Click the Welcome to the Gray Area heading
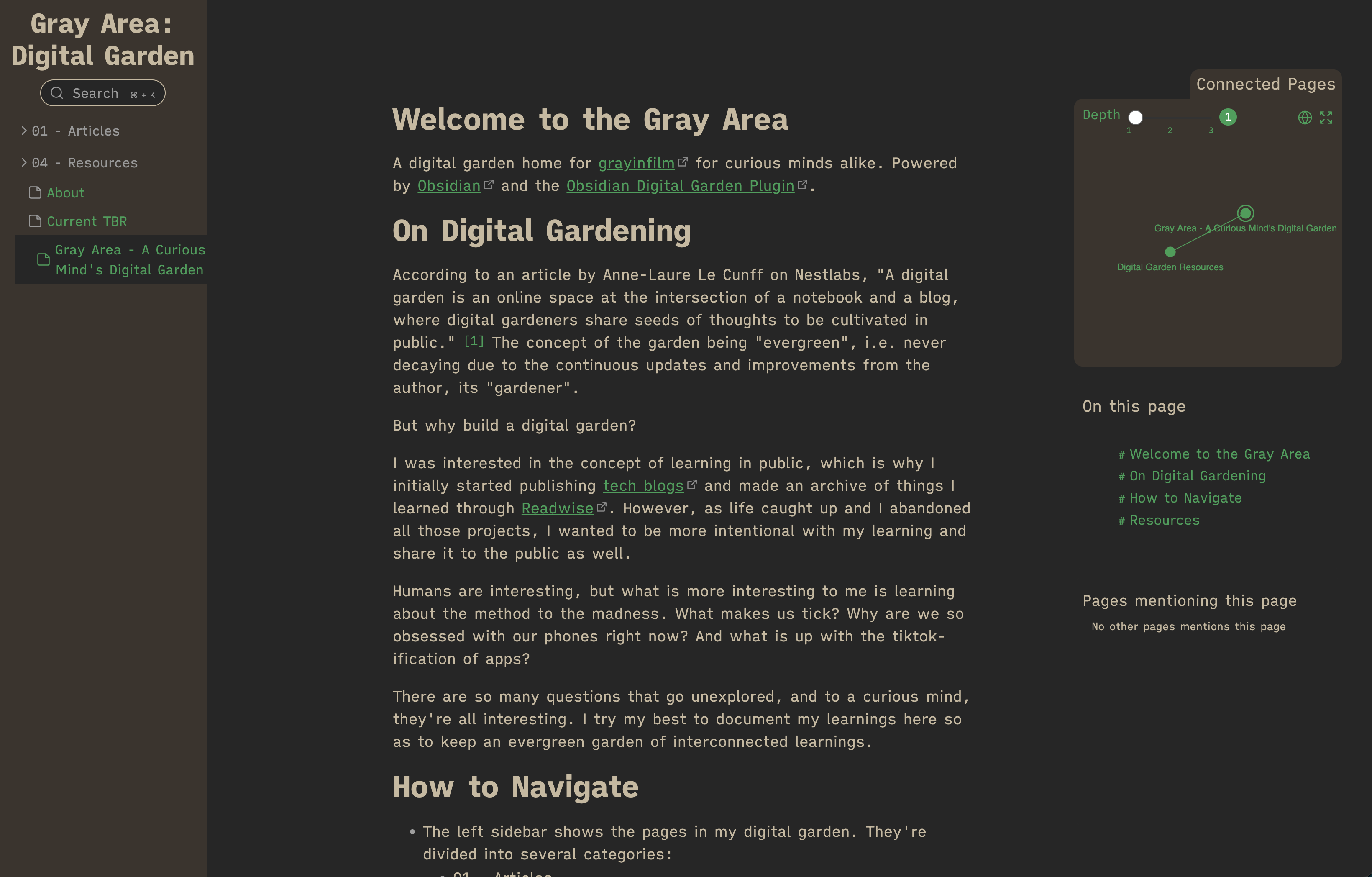The height and width of the screenshot is (877, 1372). point(590,120)
